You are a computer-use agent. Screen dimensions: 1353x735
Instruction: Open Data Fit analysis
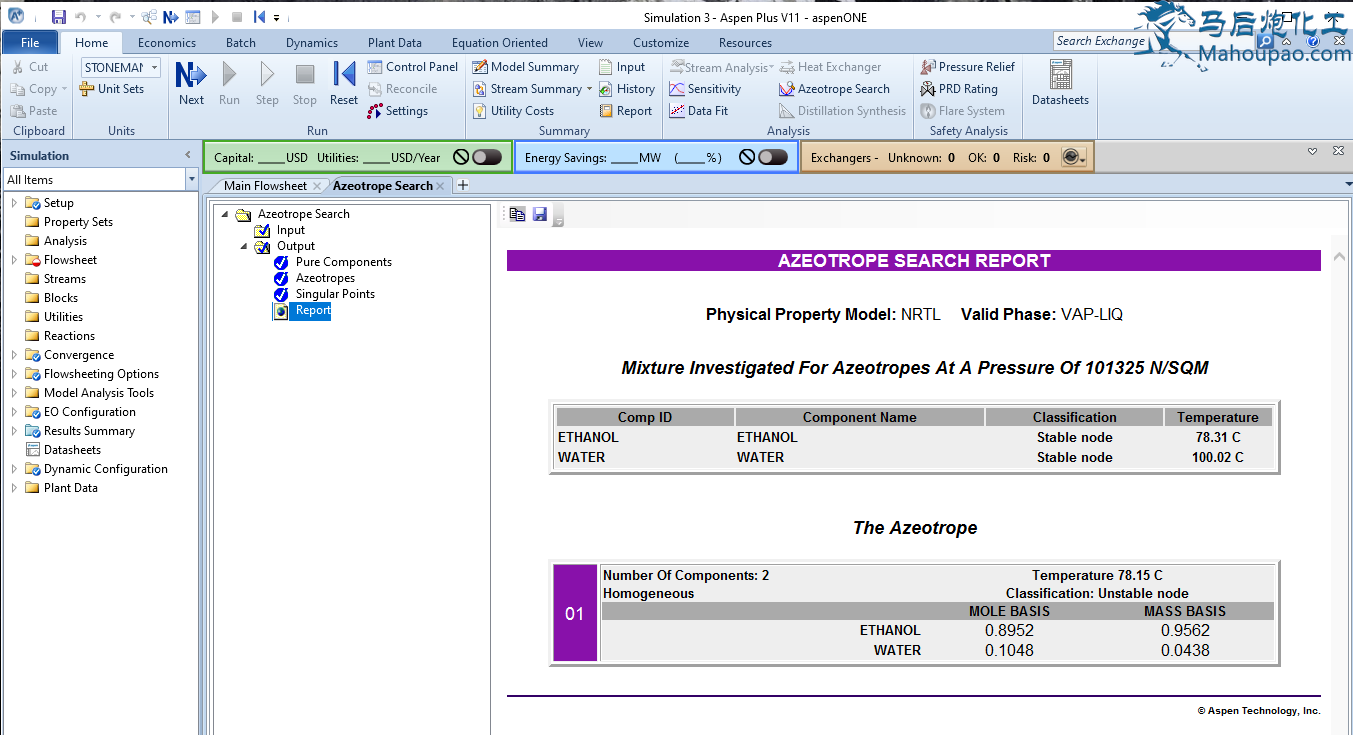tap(698, 111)
